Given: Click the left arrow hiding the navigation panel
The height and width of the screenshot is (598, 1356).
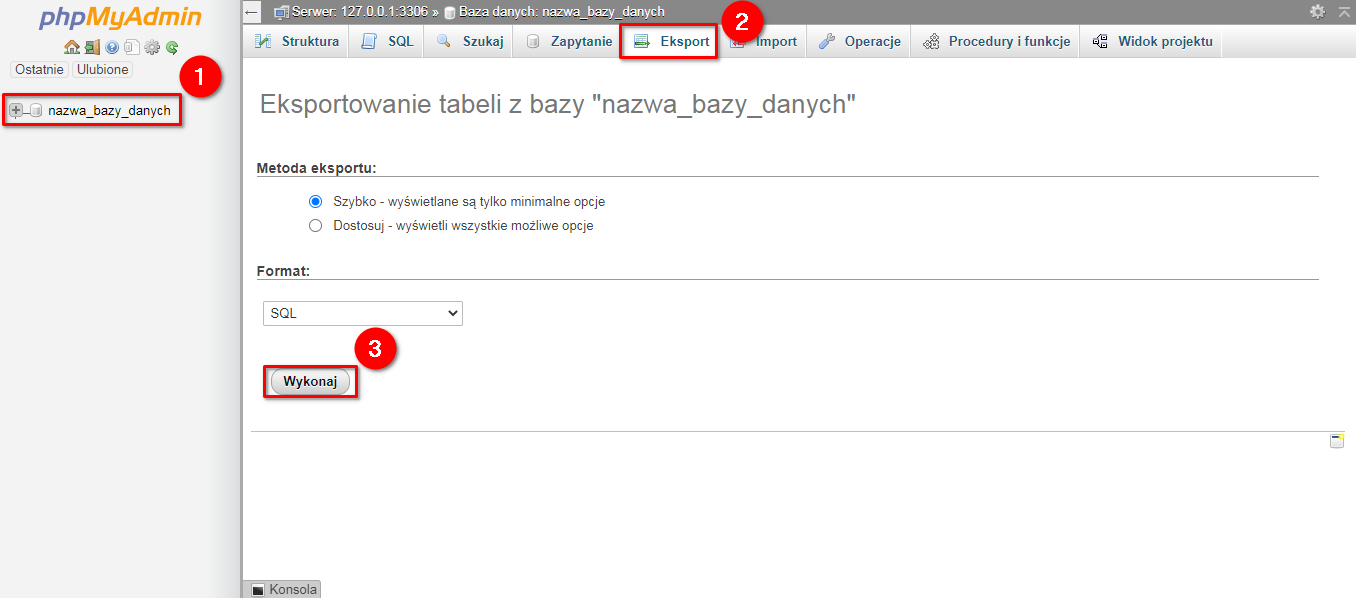Looking at the screenshot, I should [252, 12].
